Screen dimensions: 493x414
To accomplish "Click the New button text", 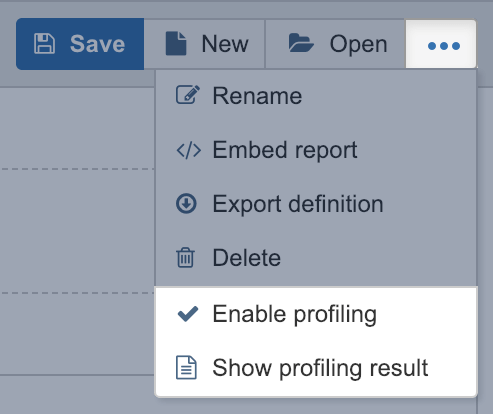I will coord(225,44).
